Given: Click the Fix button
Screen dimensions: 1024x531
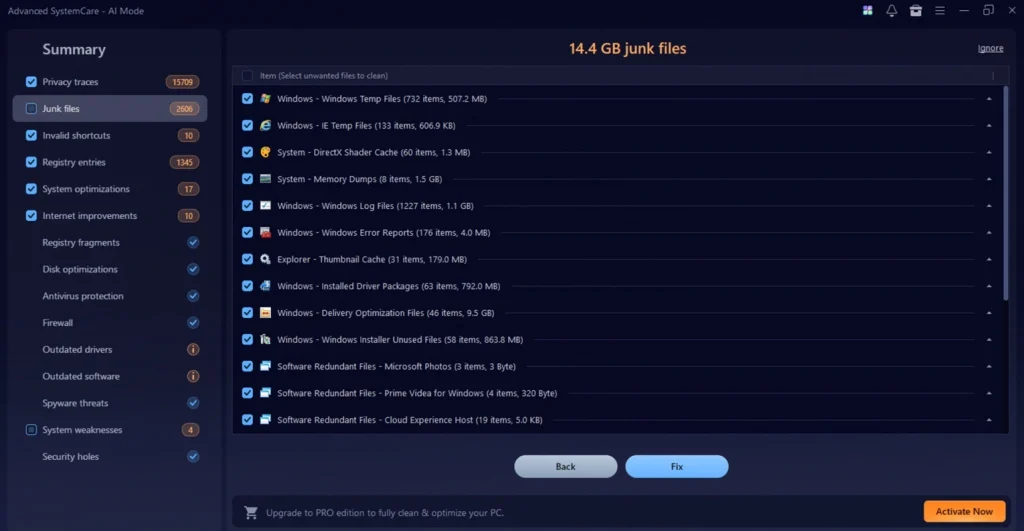Looking at the screenshot, I should click(677, 466).
